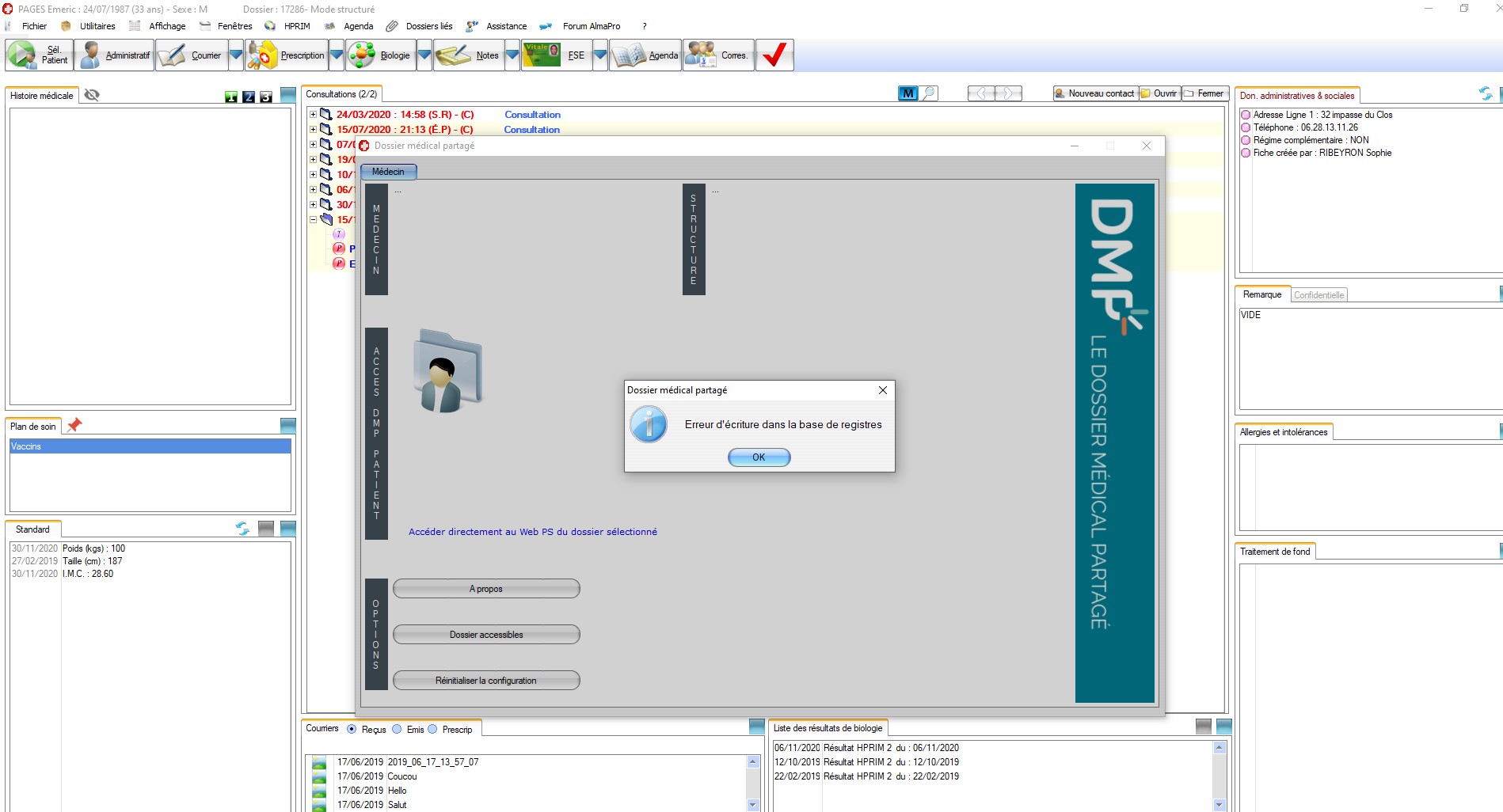
Task: Click the Sél. Patient toolbar icon
Action: pos(22,55)
